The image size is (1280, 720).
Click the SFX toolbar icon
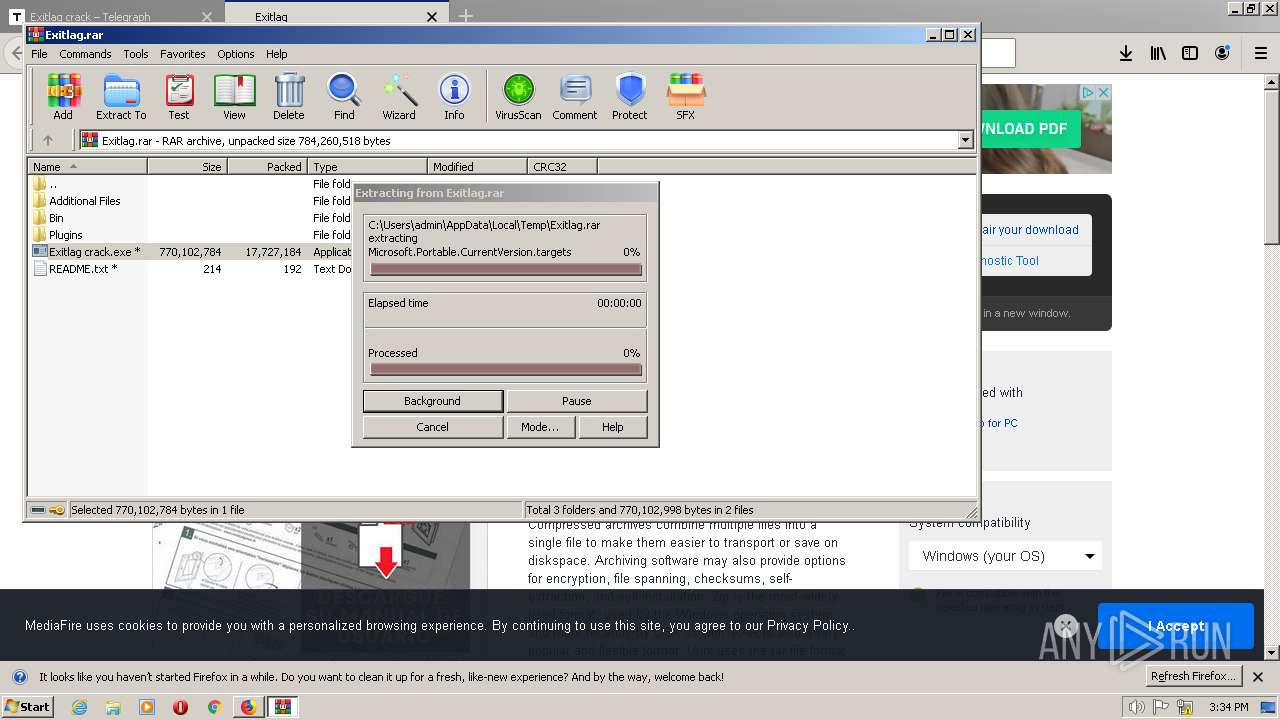click(x=685, y=97)
